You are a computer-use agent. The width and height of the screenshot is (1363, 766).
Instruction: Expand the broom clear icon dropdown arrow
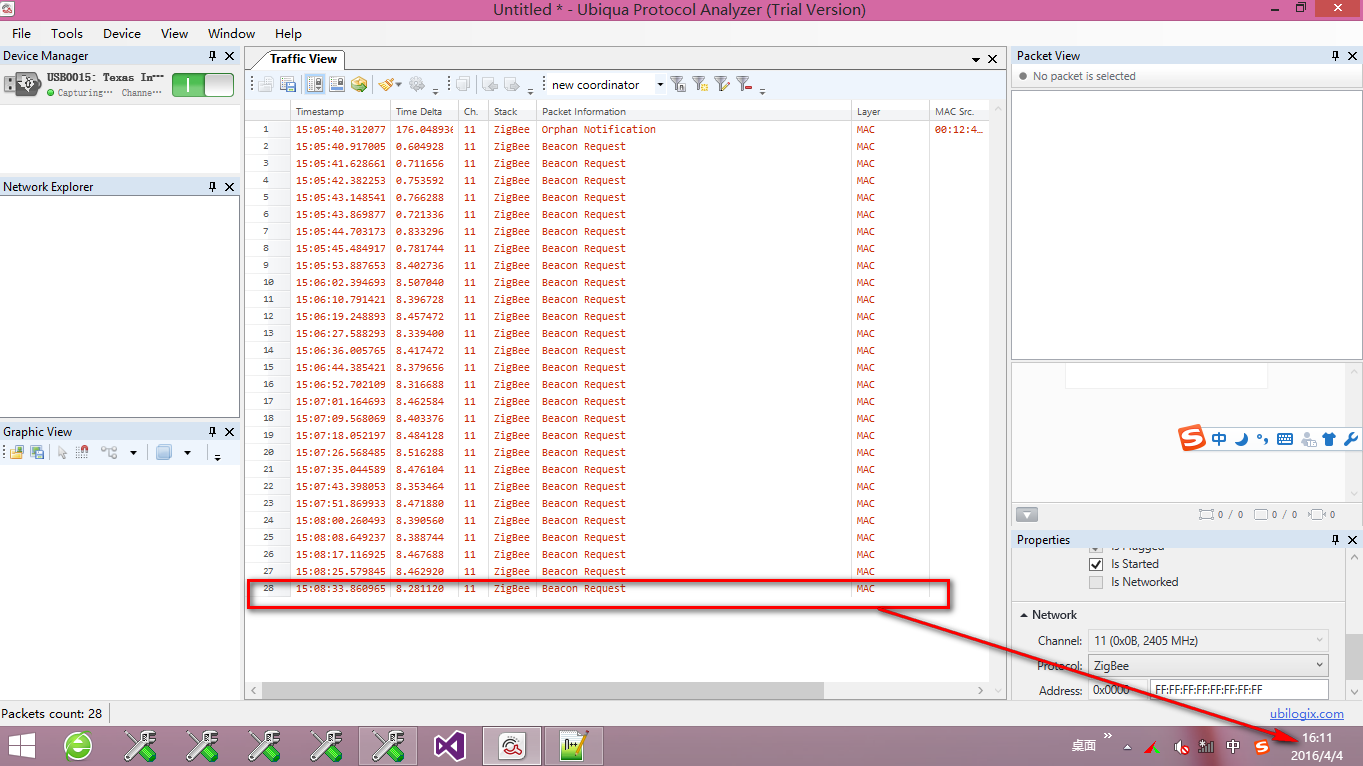pyautogui.click(x=399, y=86)
